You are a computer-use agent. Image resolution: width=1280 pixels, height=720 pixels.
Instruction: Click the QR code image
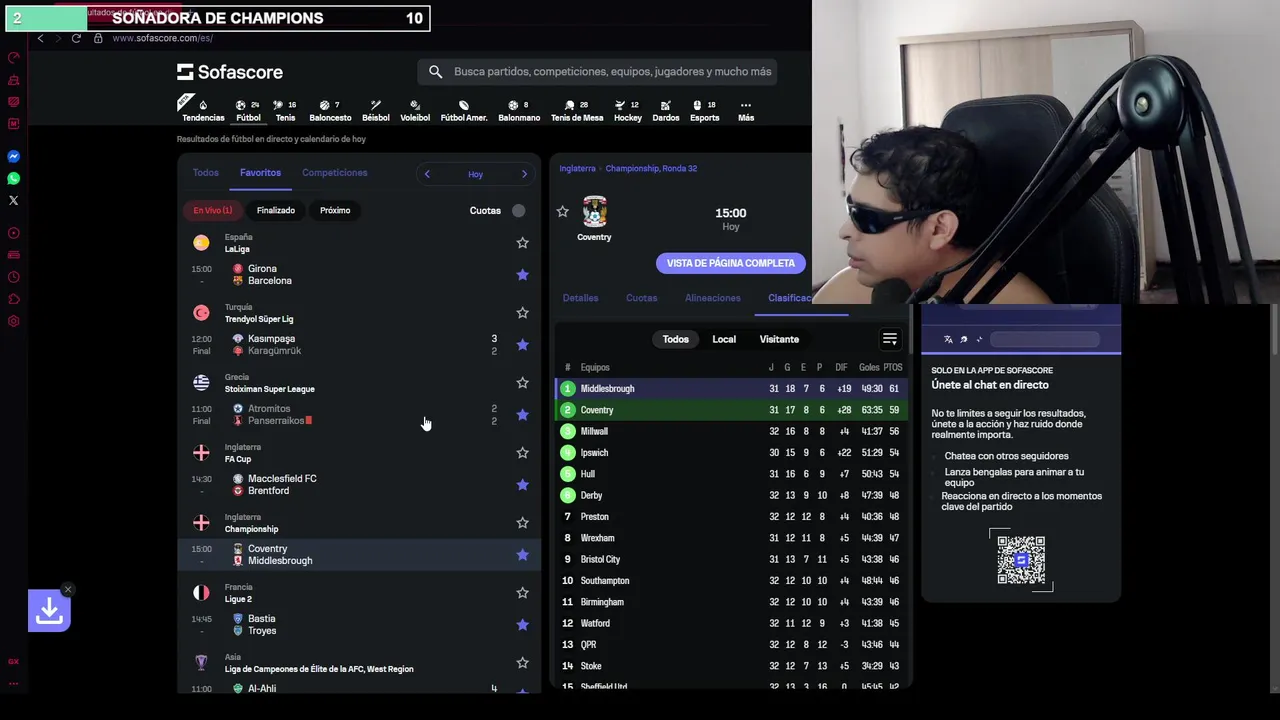(x=1021, y=560)
